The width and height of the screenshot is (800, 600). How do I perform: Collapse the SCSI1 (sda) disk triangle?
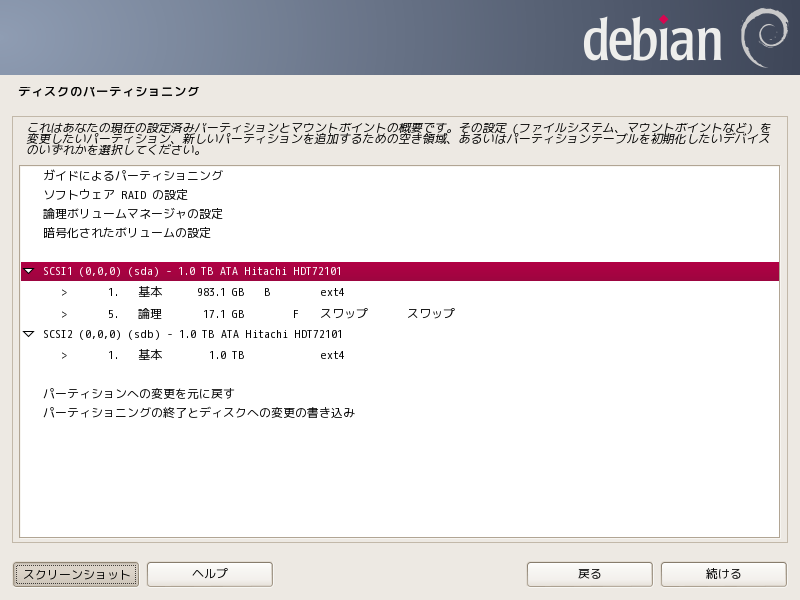pos(28,271)
